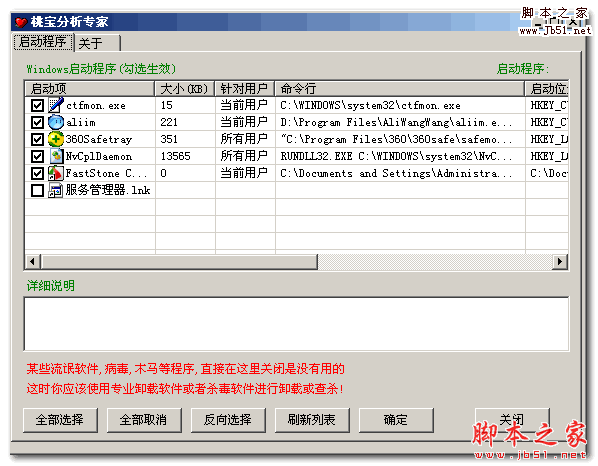Click size value 221
Image resolution: width=598 pixels, height=466 pixels.
click(x=169, y=122)
